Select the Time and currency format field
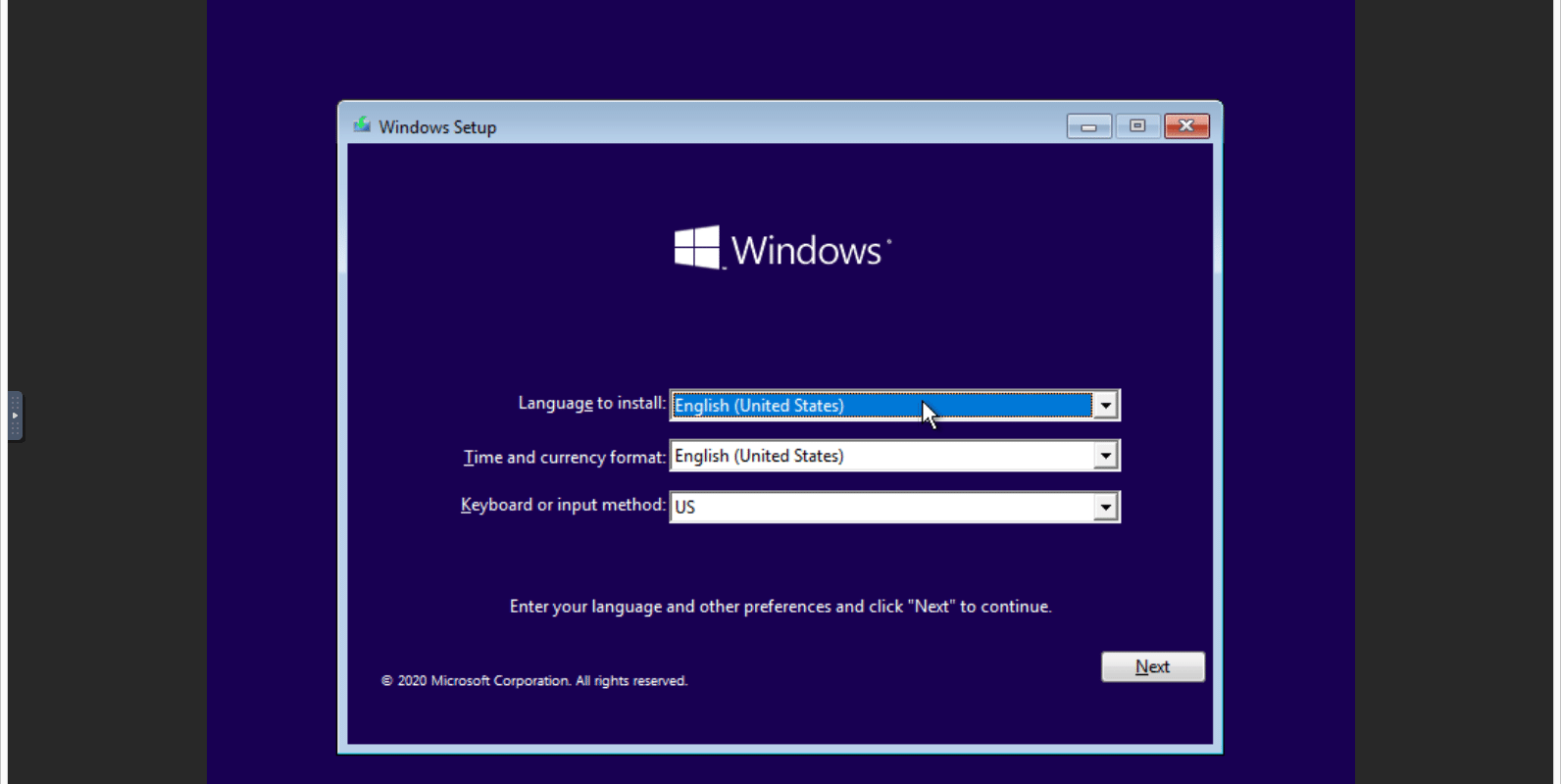This screenshot has width=1561, height=784. coord(894,456)
